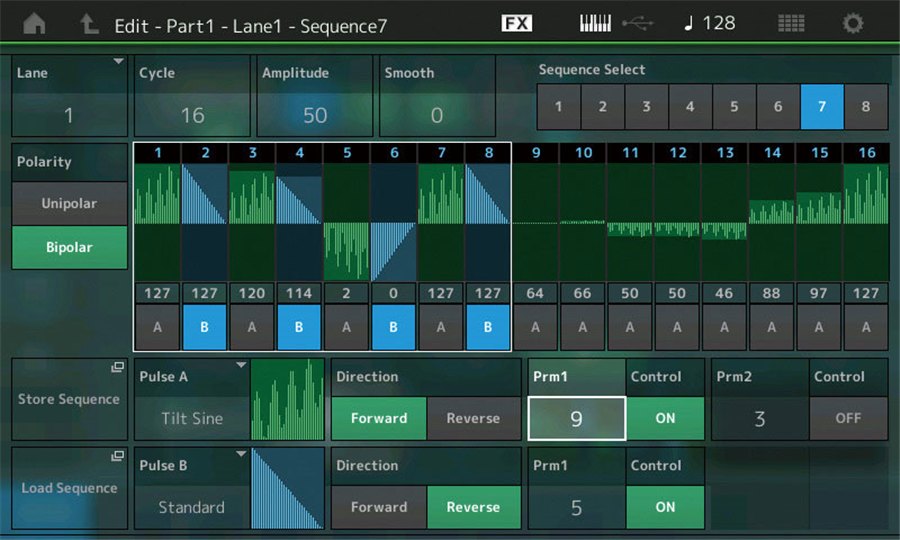Open the FX settings icon

pos(516,23)
